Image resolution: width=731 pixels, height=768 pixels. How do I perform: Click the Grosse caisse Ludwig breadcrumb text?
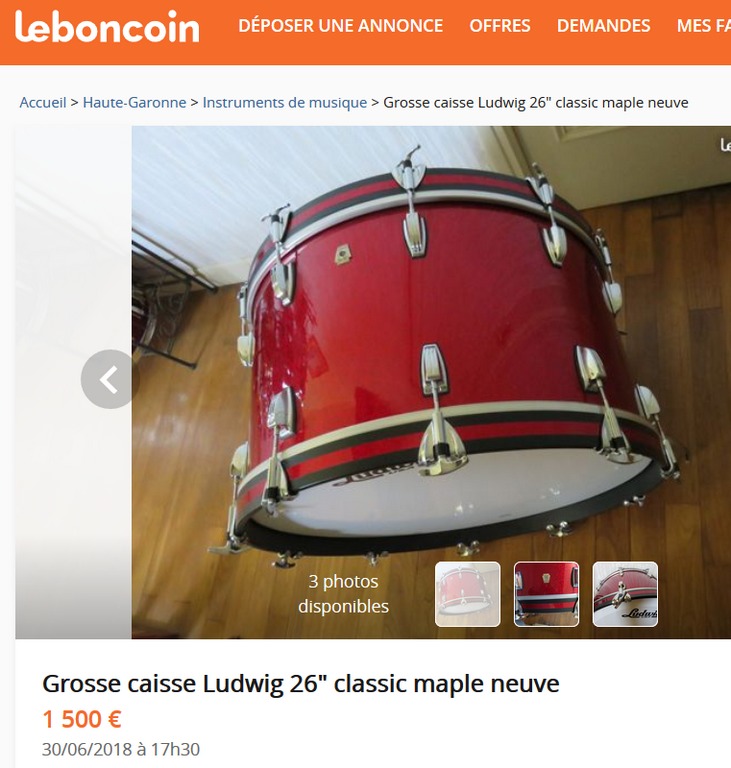pos(536,102)
